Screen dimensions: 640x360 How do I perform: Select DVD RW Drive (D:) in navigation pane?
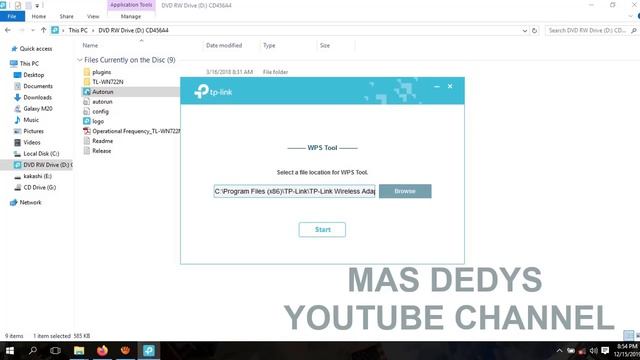pyautogui.click(x=43, y=165)
